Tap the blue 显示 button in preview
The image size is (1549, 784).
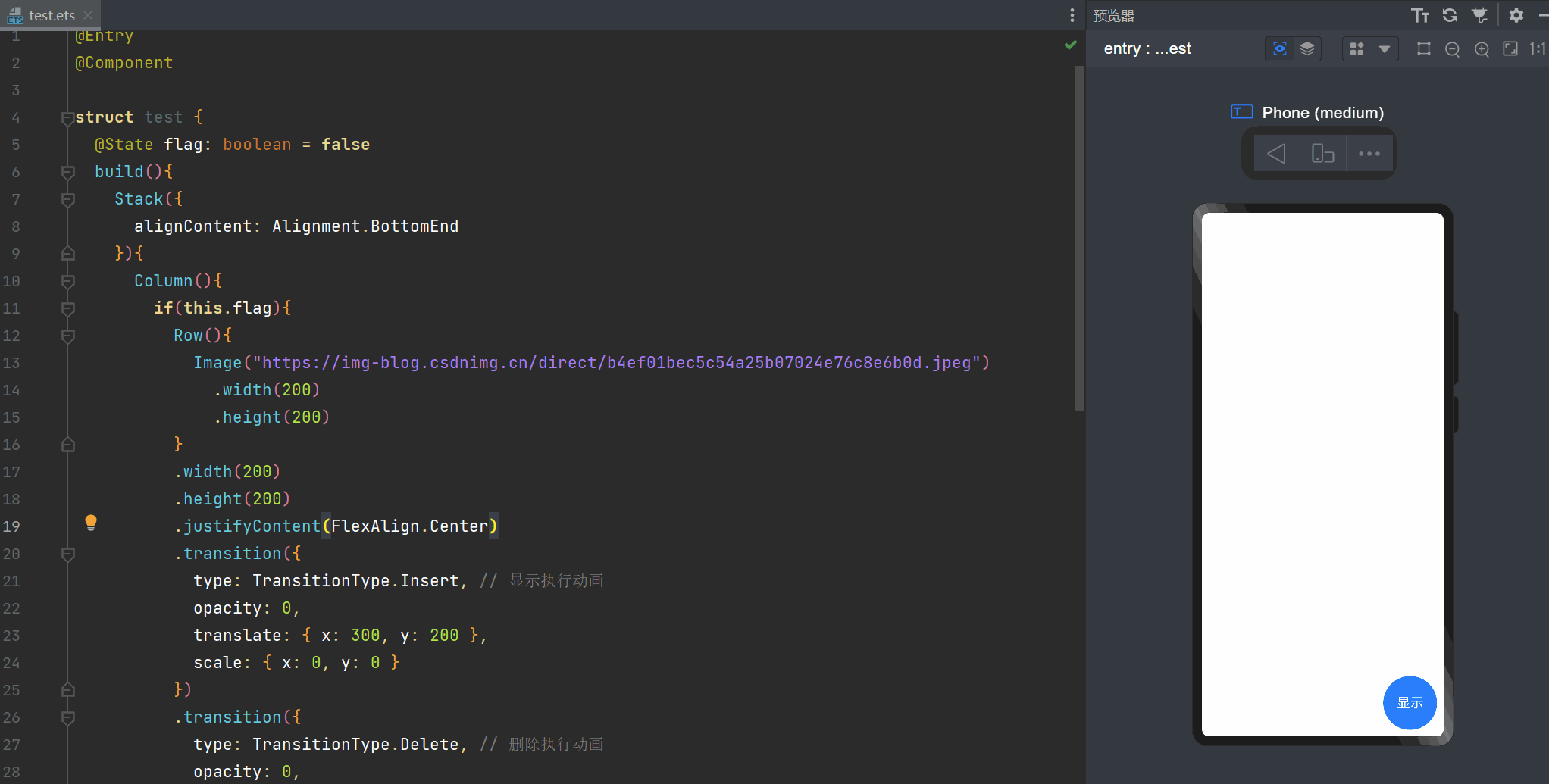pyautogui.click(x=1410, y=703)
